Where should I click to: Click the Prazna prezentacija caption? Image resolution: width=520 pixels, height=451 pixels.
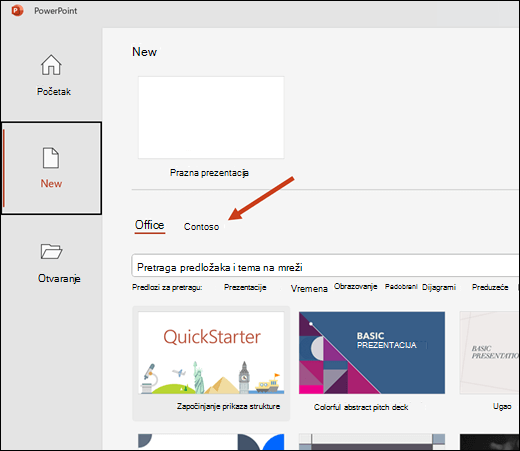point(209,173)
